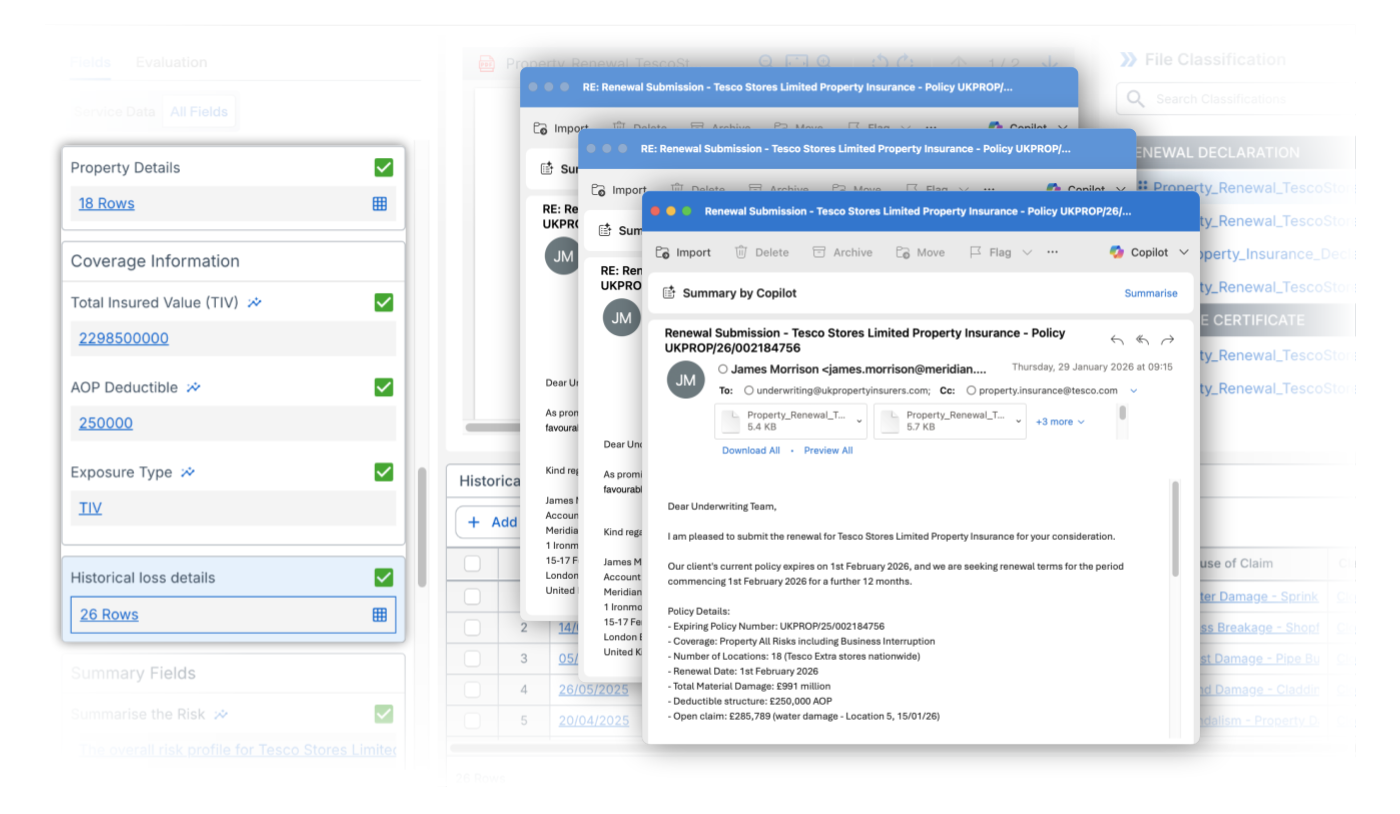Click JM avatar in middle RE: email window
The image size is (1400, 814).
tap(622, 318)
